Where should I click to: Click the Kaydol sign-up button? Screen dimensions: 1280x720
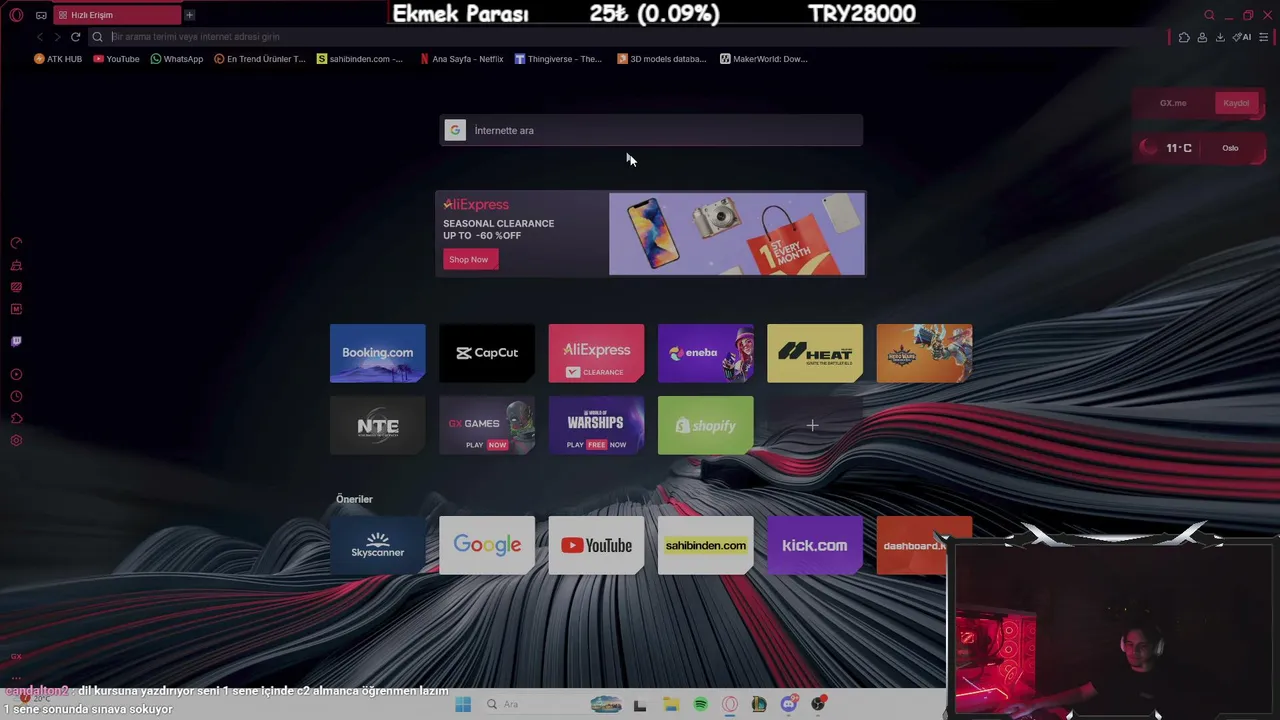[1236, 103]
